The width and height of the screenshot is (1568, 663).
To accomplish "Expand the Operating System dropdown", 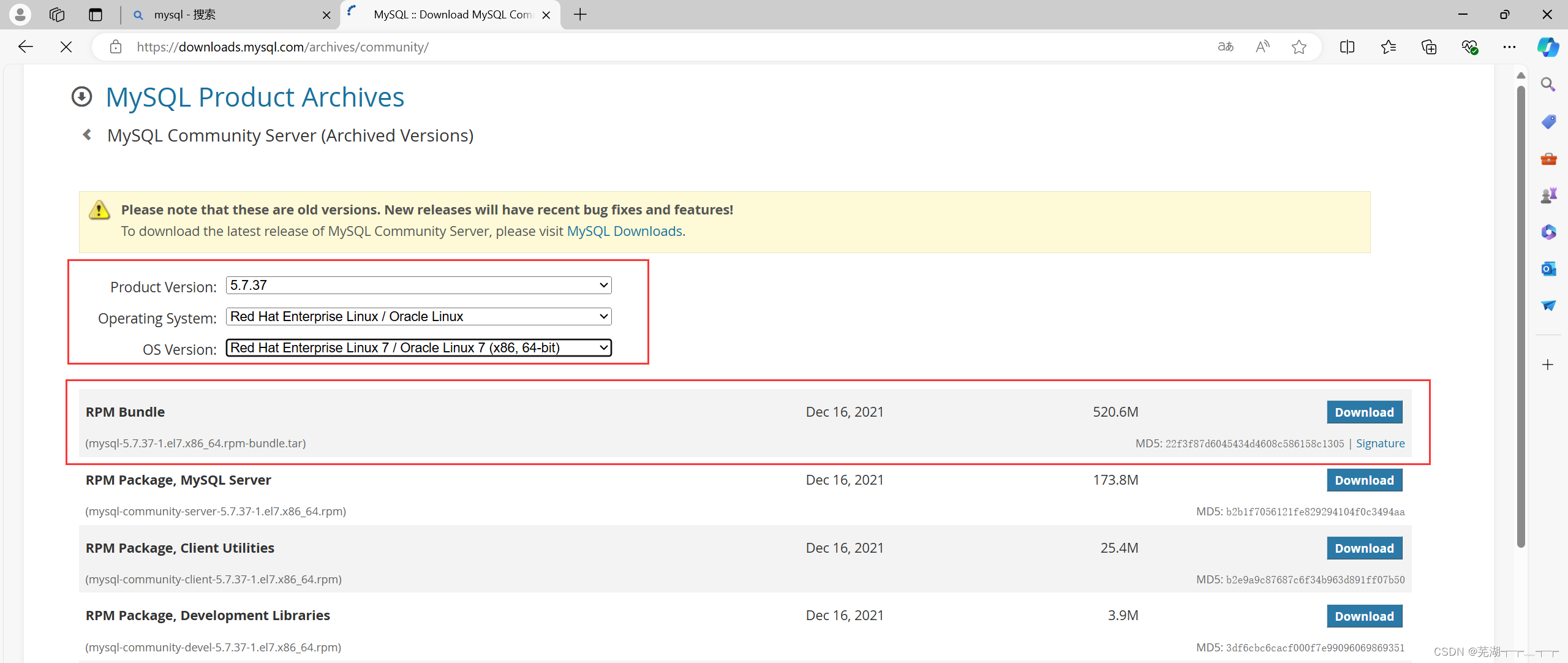I will [419, 316].
